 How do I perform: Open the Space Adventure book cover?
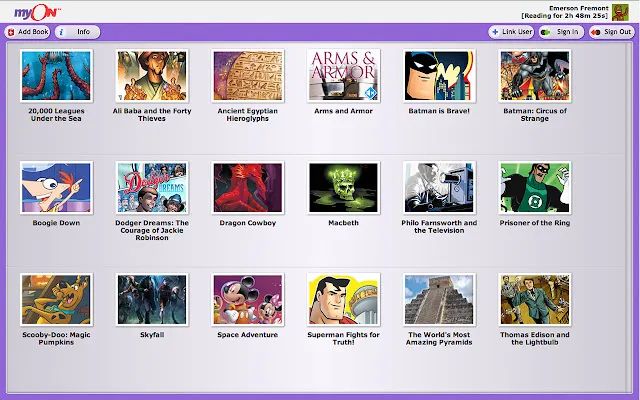(x=248, y=300)
